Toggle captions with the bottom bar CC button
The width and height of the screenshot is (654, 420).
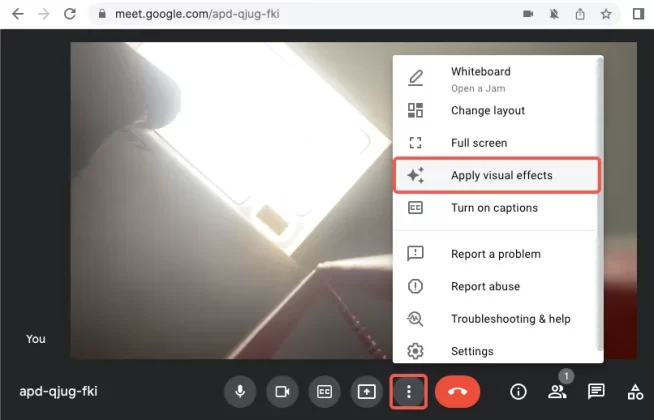click(324, 392)
